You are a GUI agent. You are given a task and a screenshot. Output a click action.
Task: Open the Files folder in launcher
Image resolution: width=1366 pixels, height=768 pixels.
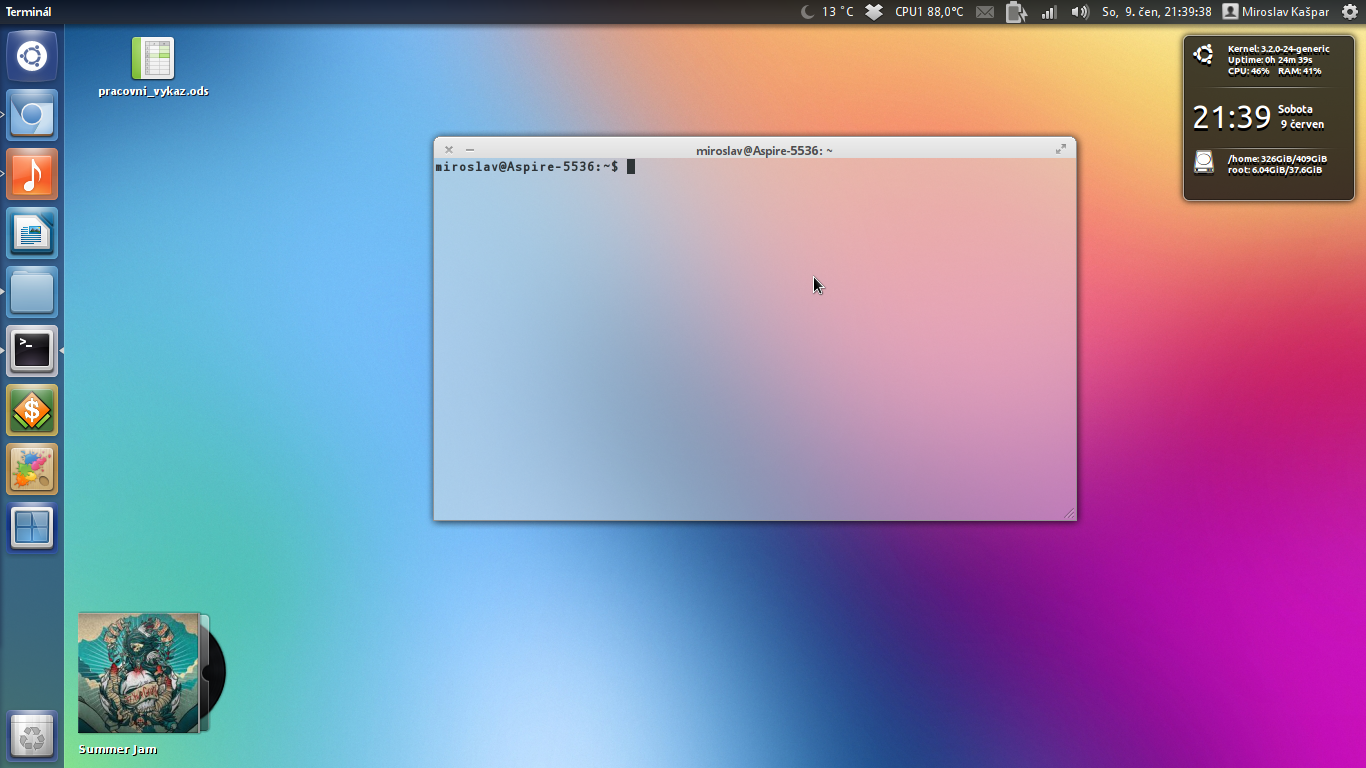[32, 292]
